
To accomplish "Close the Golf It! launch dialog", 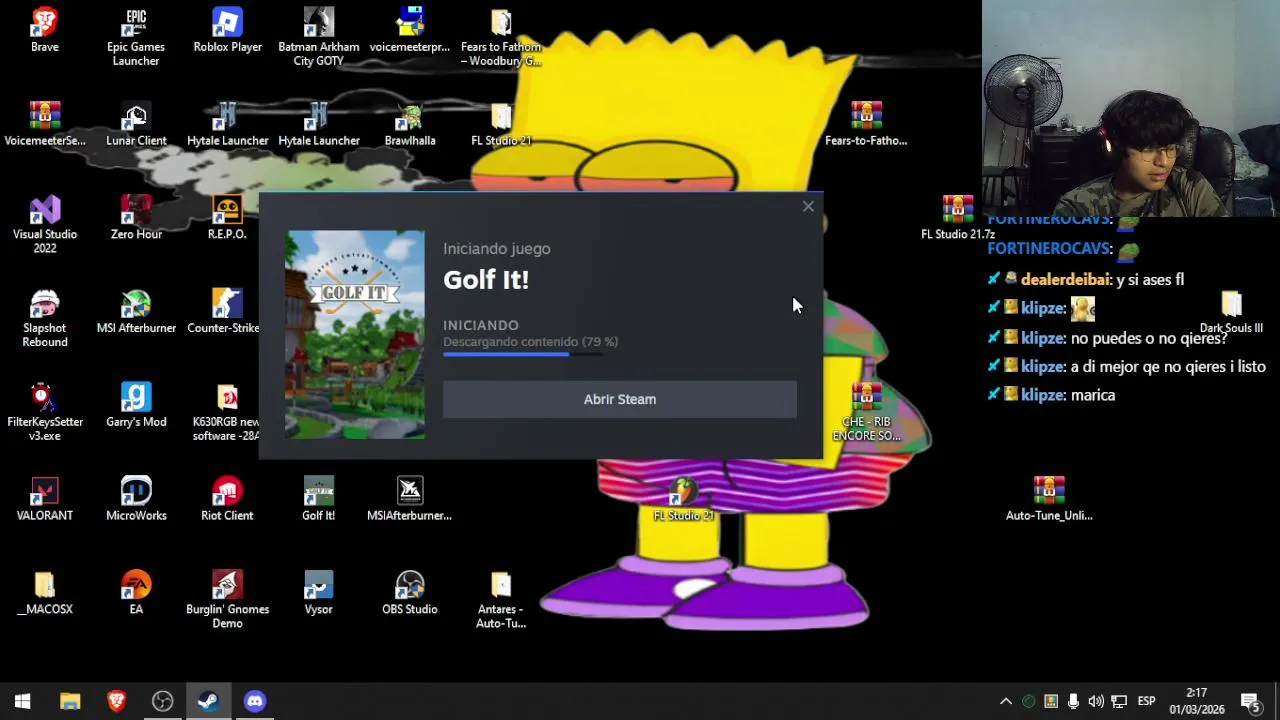I will [808, 207].
